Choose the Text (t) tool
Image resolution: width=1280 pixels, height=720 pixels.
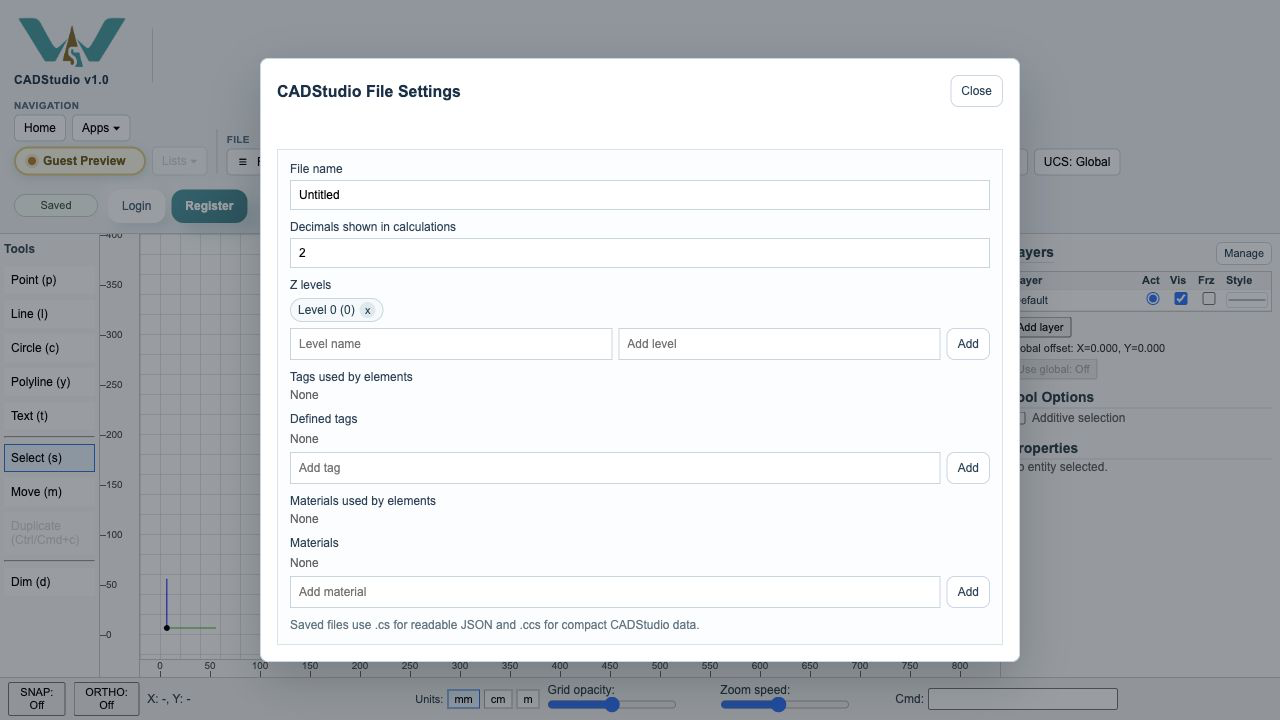coord(49,416)
